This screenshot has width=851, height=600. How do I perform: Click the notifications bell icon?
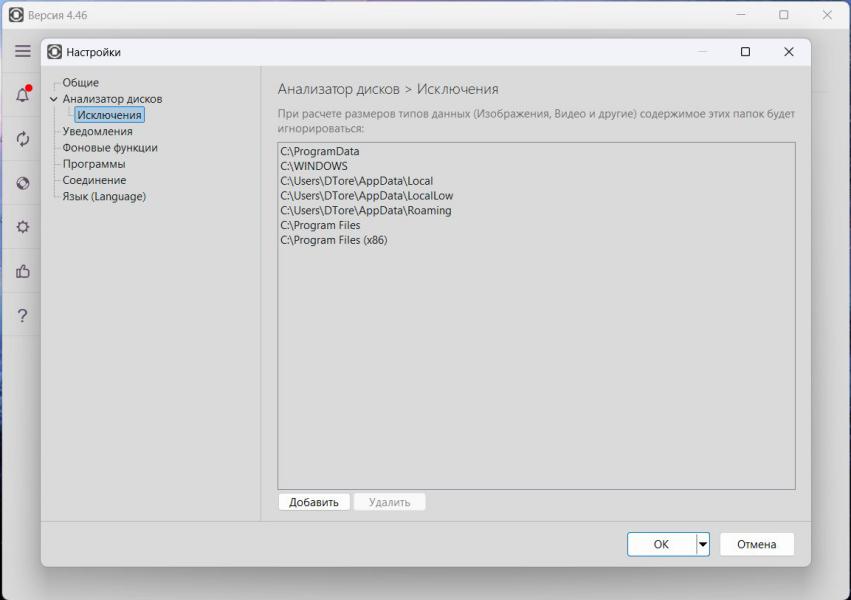[x=22, y=96]
